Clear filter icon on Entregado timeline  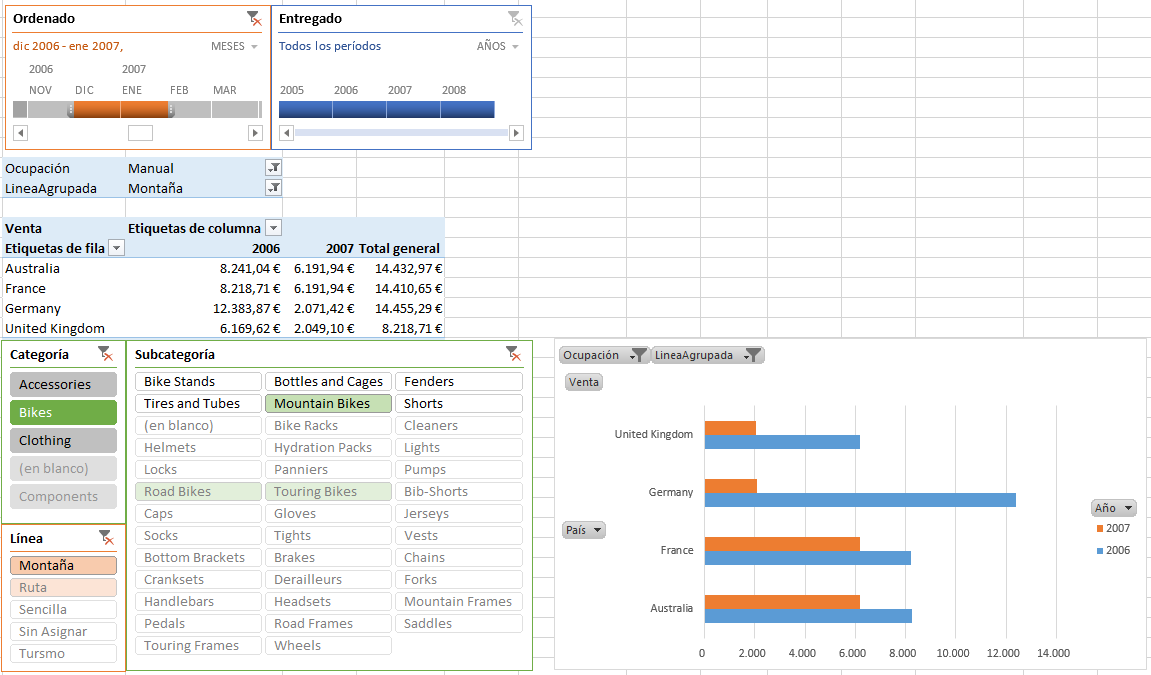(514, 18)
